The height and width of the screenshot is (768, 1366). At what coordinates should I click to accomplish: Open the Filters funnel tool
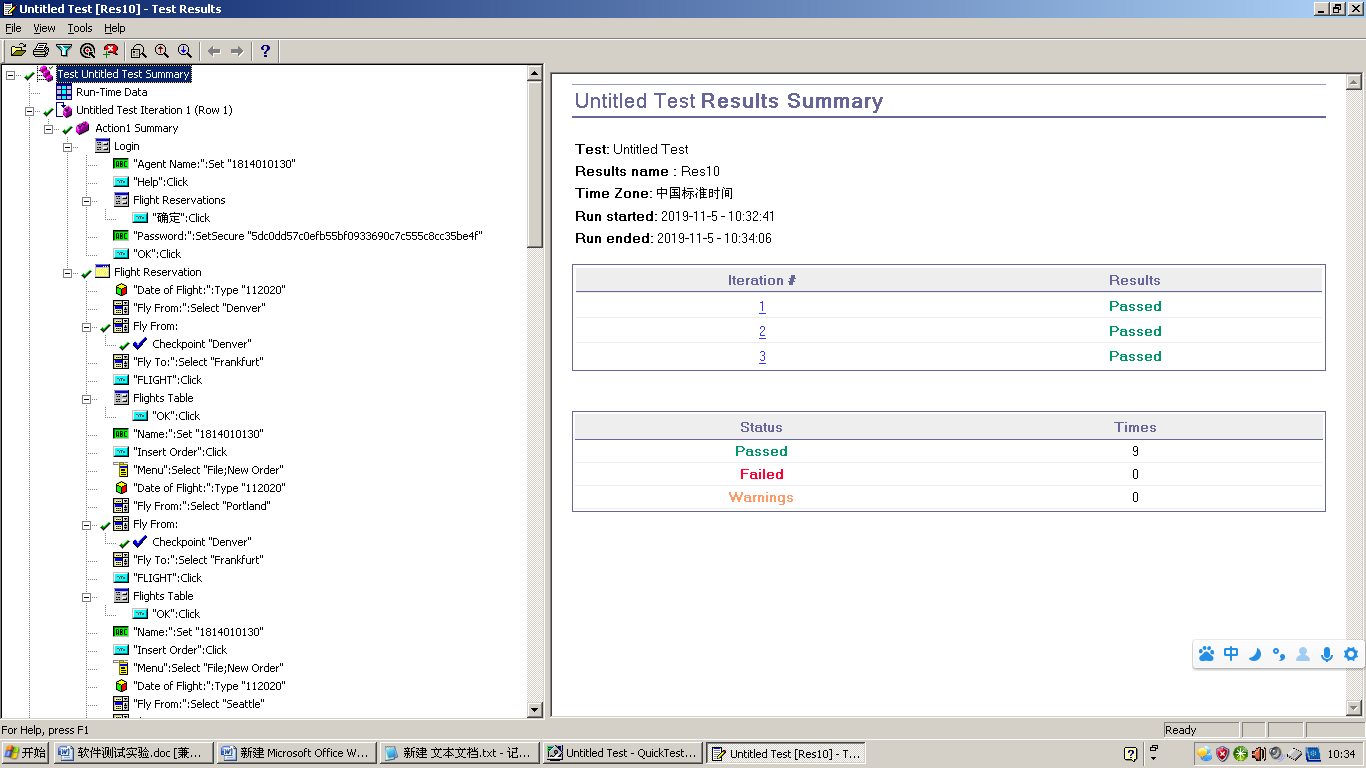[64, 51]
